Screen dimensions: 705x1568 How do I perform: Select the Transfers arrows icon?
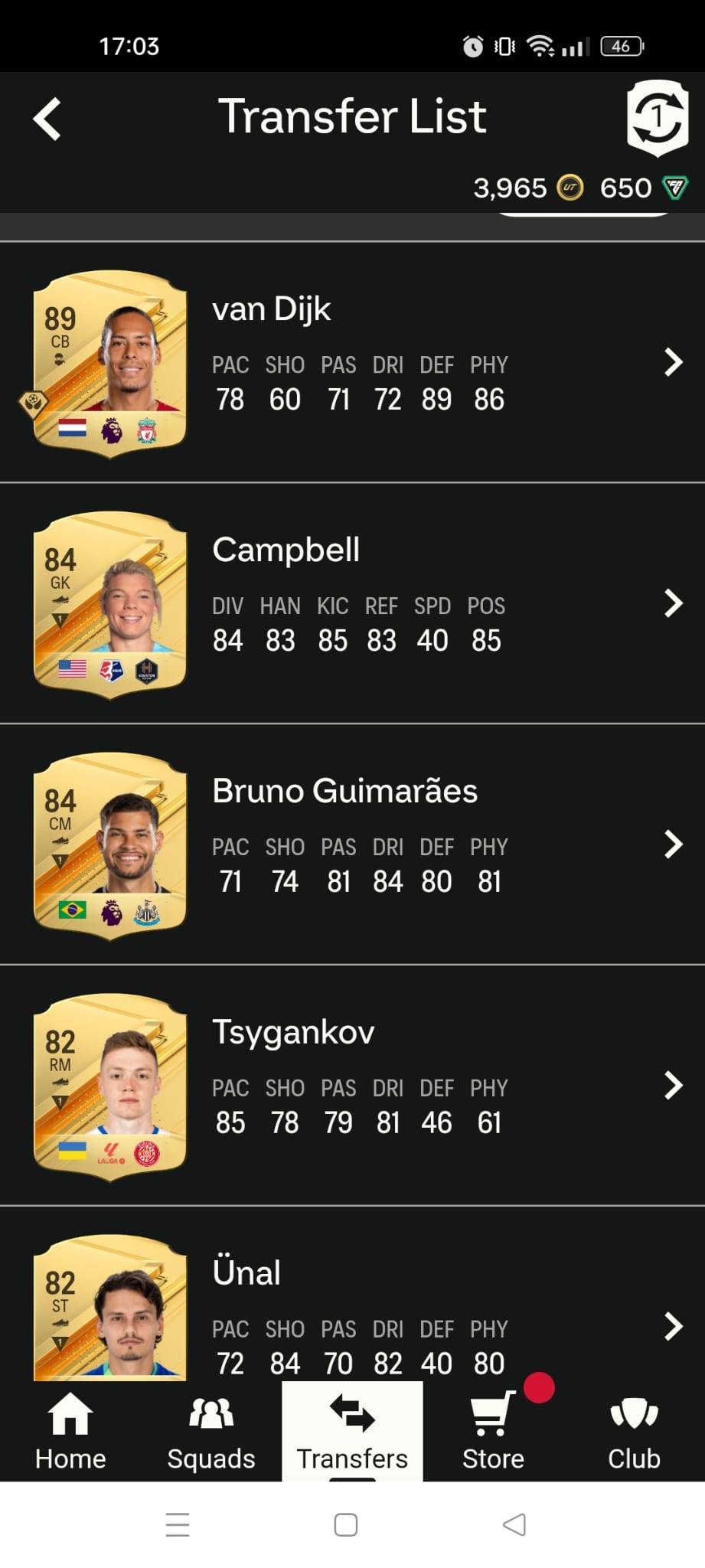click(352, 1413)
